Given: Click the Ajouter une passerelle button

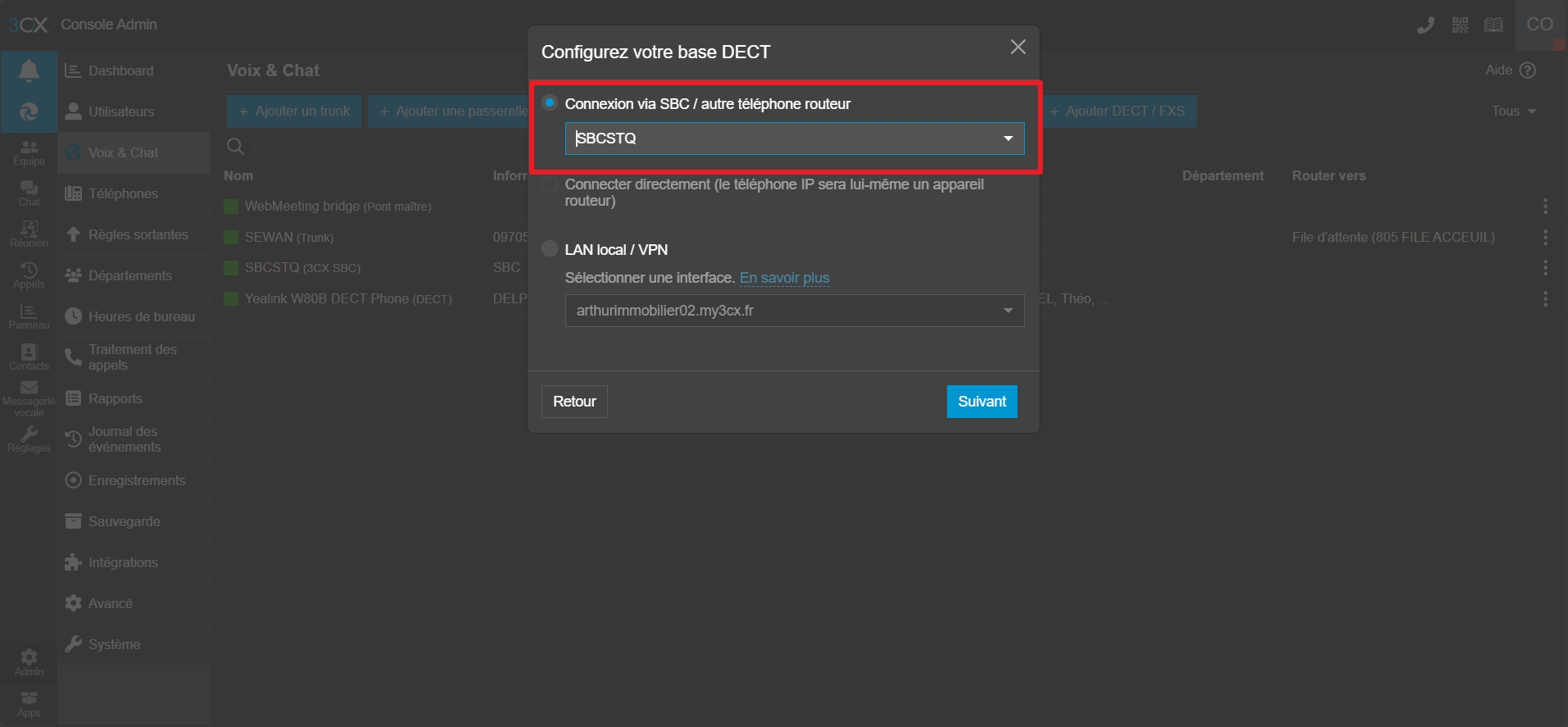Looking at the screenshot, I should pyautogui.click(x=449, y=111).
